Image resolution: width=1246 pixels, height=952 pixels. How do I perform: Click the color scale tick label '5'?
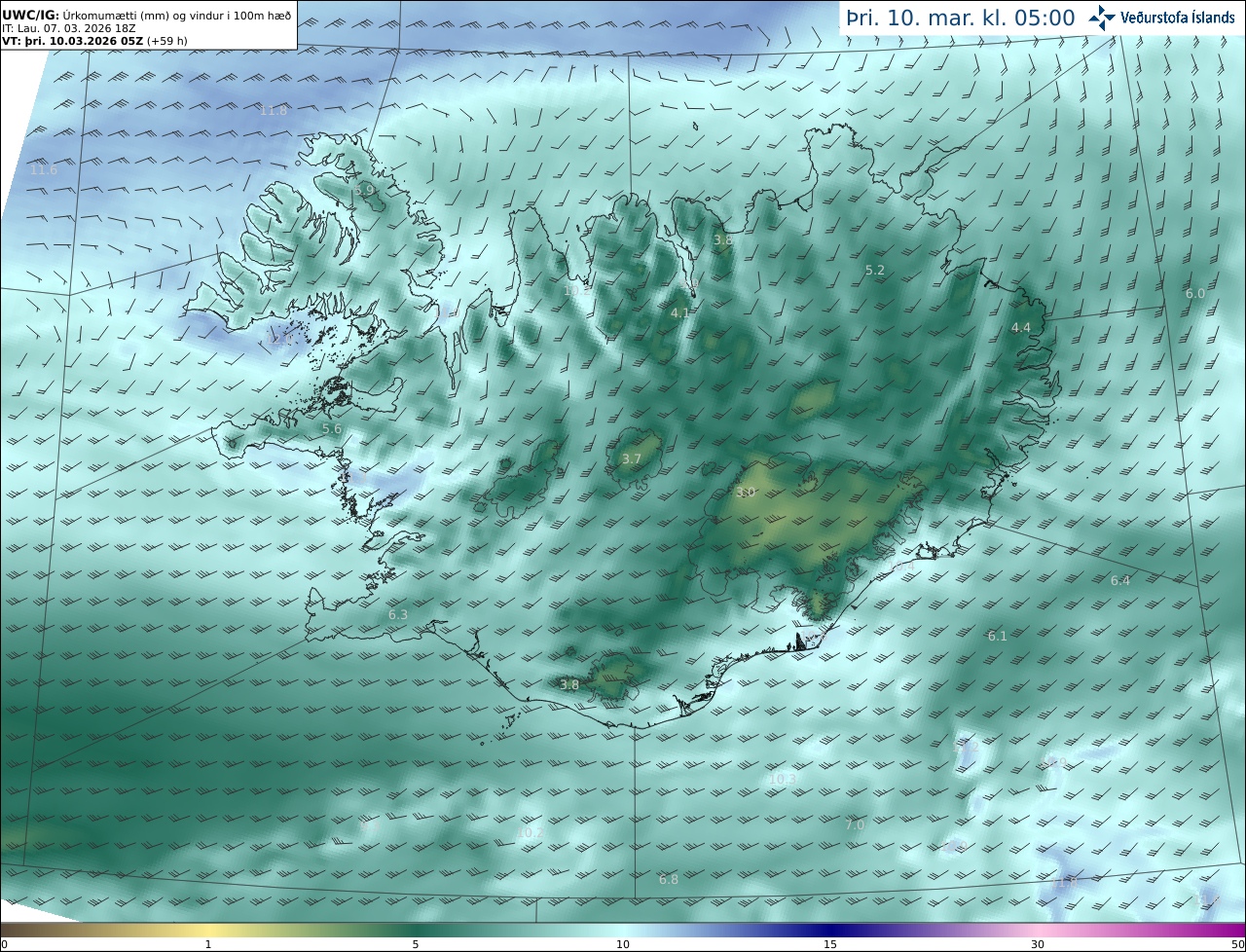[416, 944]
